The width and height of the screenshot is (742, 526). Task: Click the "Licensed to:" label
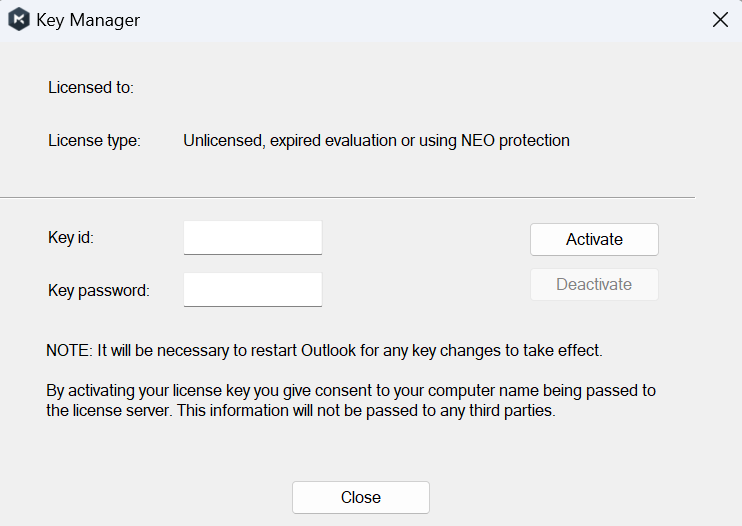[91, 87]
